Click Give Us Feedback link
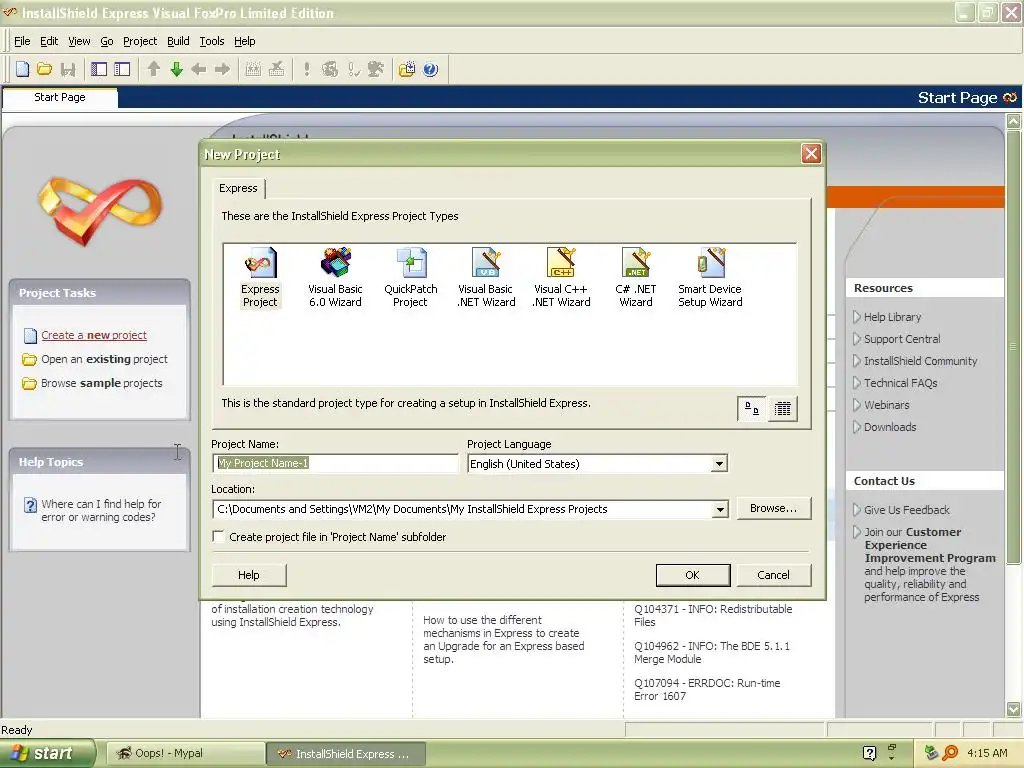Screen dimensions: 1024x768 point(907,510)
